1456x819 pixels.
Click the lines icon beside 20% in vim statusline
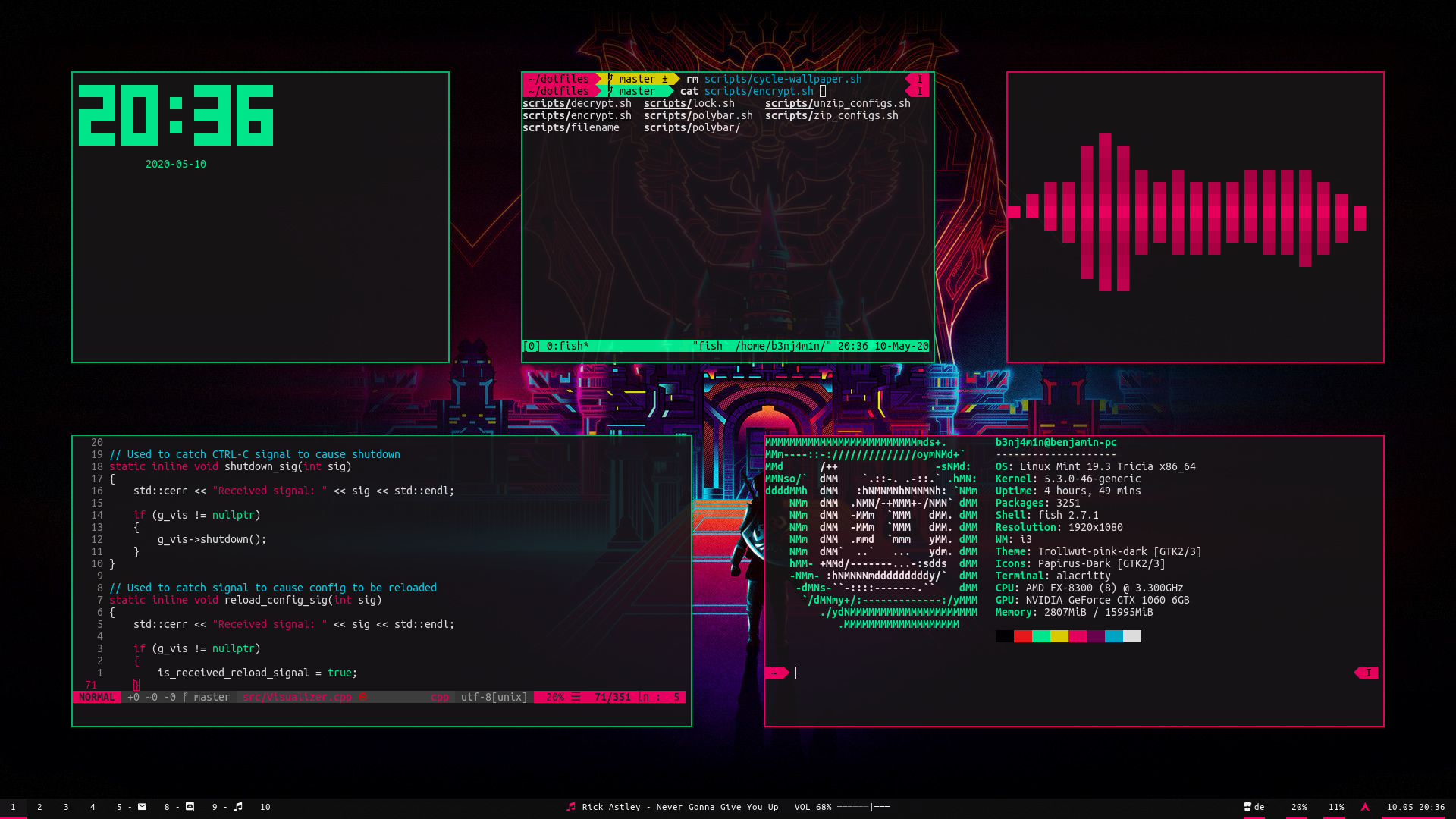pyautogui.click(x=576, y=697)
